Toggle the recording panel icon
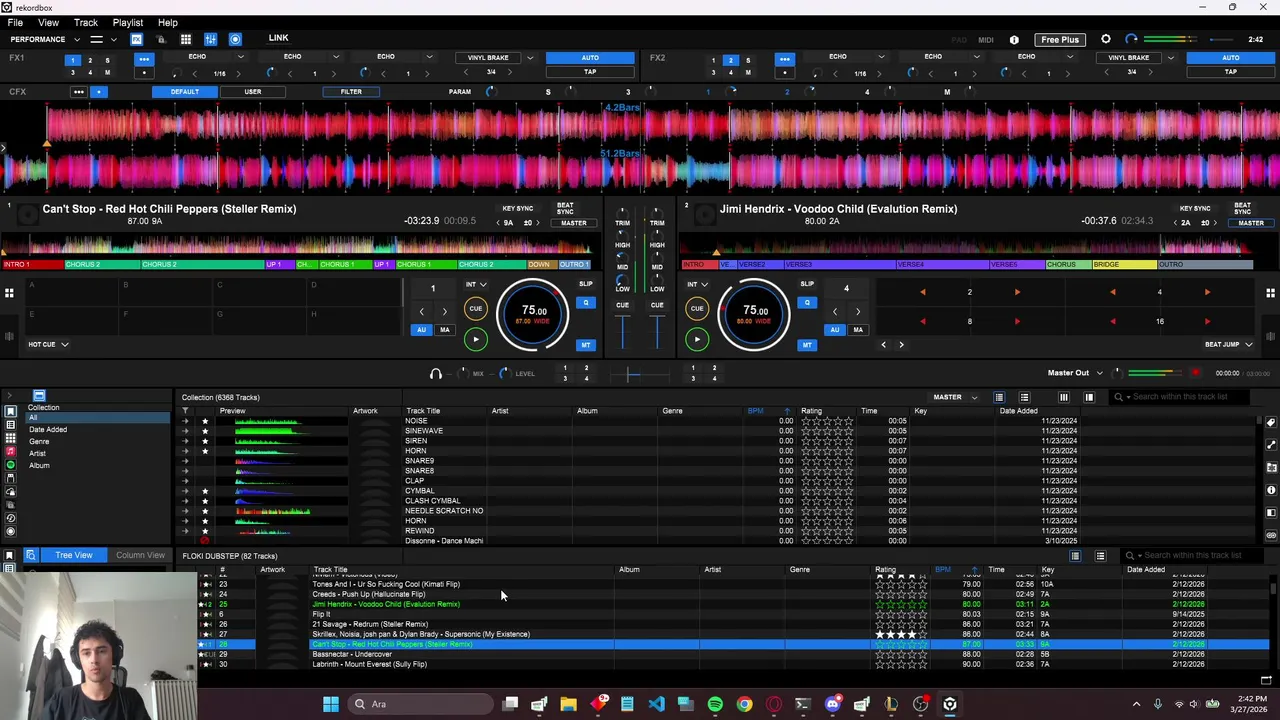Screen dimensions: 1280x720 (235, 39)
